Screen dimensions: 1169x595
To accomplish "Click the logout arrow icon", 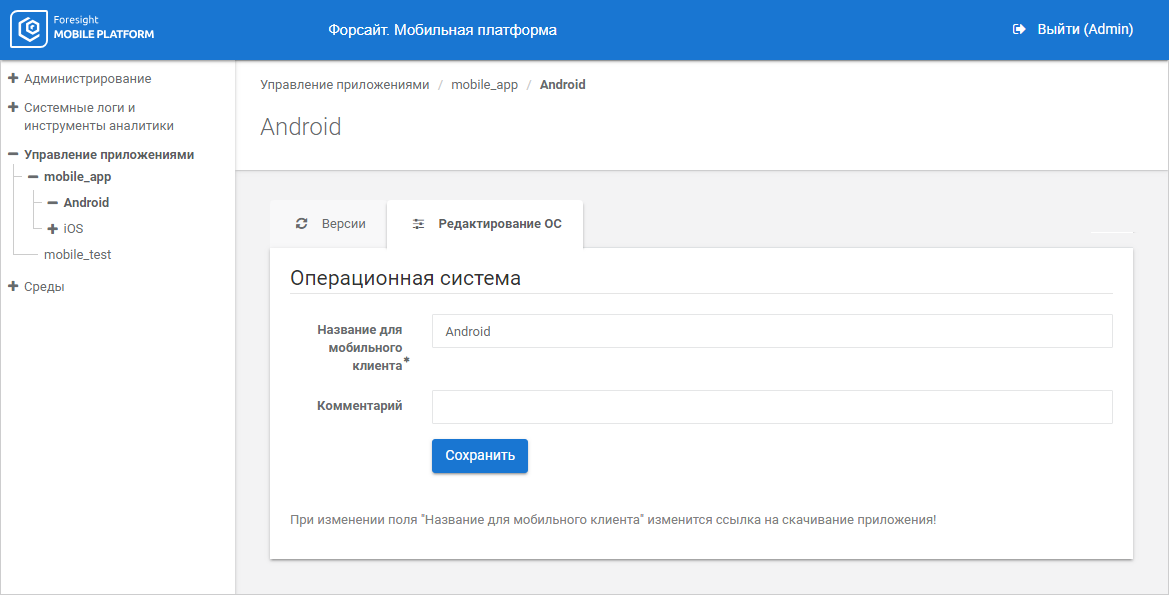I will [1019, 29].
